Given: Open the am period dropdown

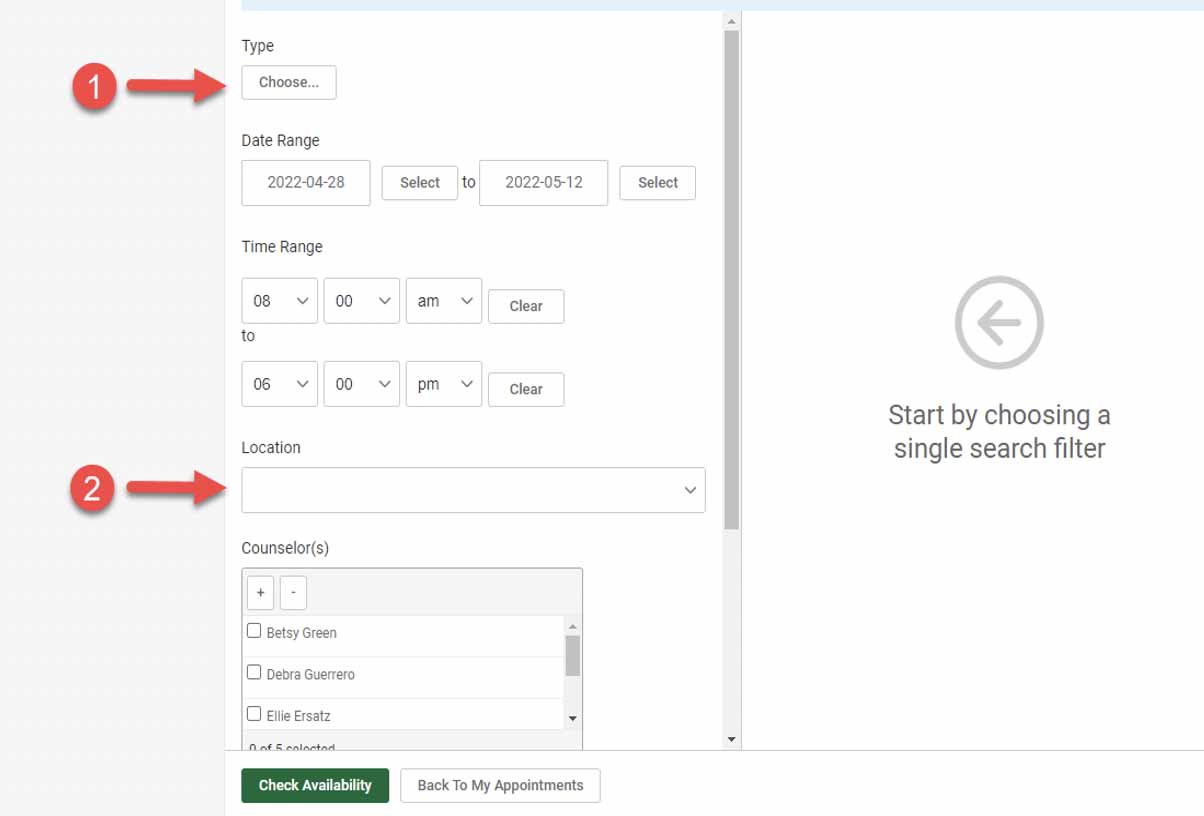Looking at the screenshot, I should [x=444, y=301].
